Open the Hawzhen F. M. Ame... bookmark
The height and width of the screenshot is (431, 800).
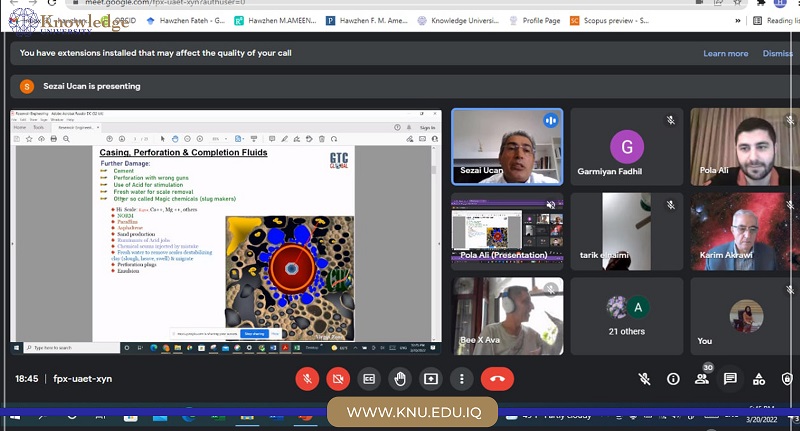coord(367,20)
